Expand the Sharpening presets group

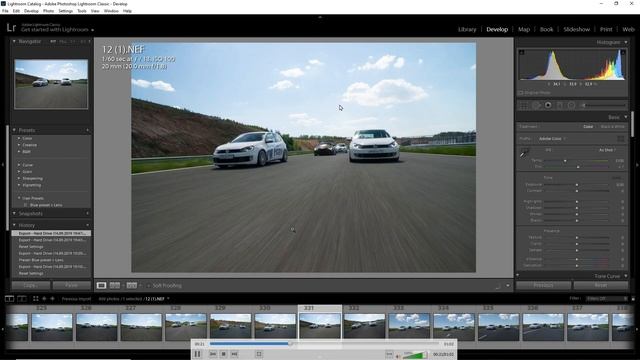click(19, 178)
